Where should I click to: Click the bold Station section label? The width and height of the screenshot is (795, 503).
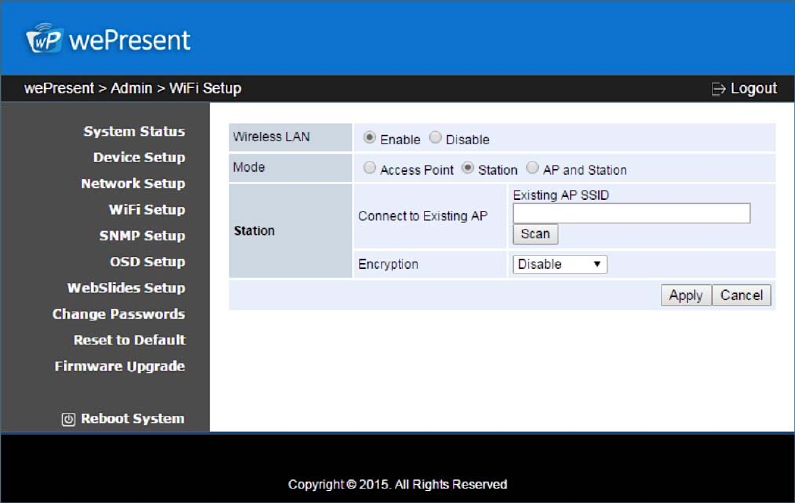point(254,231)
